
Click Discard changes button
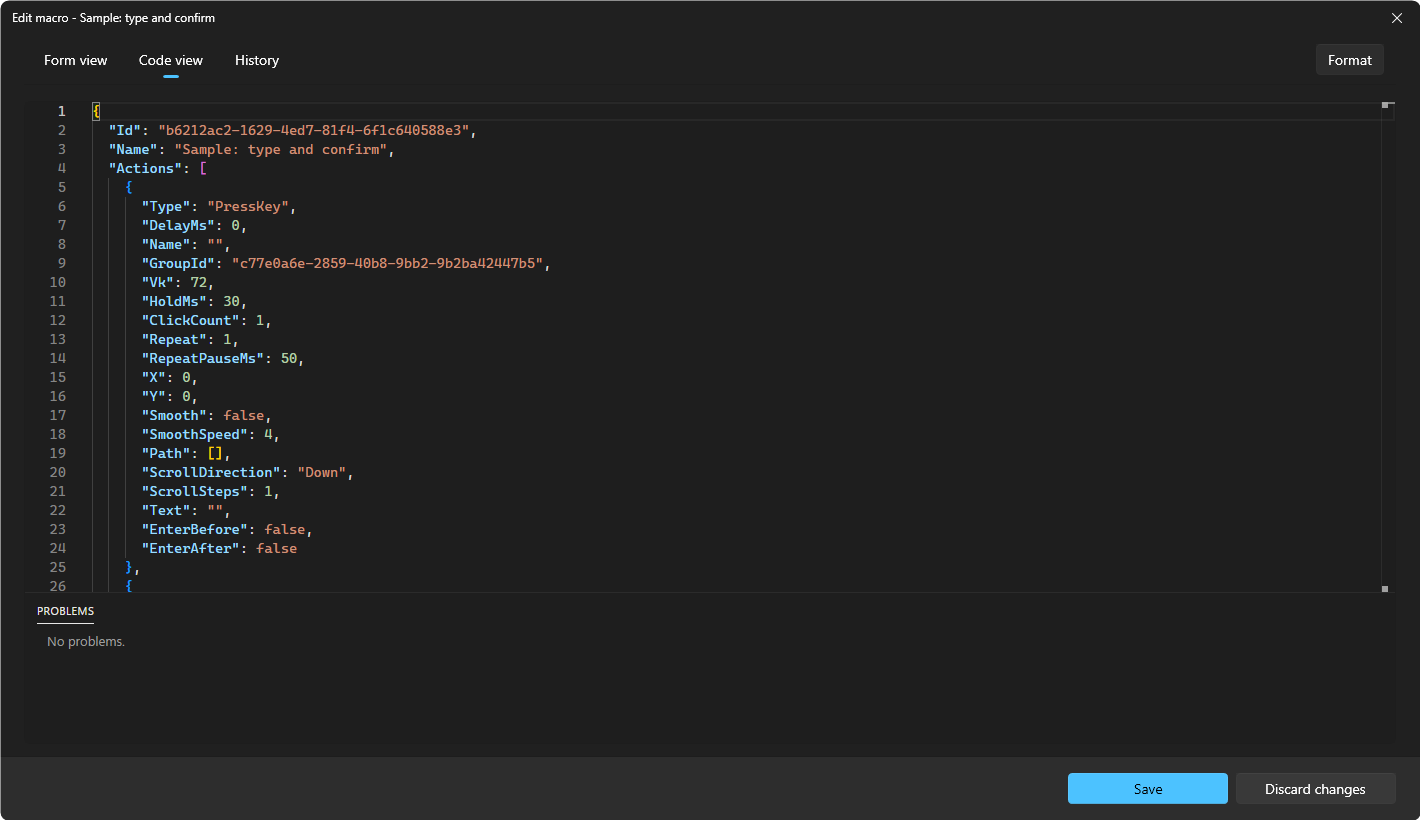[1315, 789]
